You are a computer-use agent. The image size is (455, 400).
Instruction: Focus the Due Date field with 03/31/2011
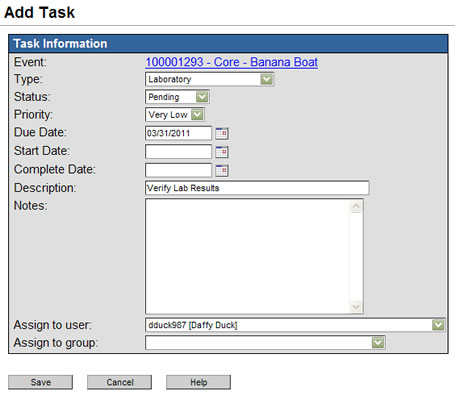click(178, 133)
